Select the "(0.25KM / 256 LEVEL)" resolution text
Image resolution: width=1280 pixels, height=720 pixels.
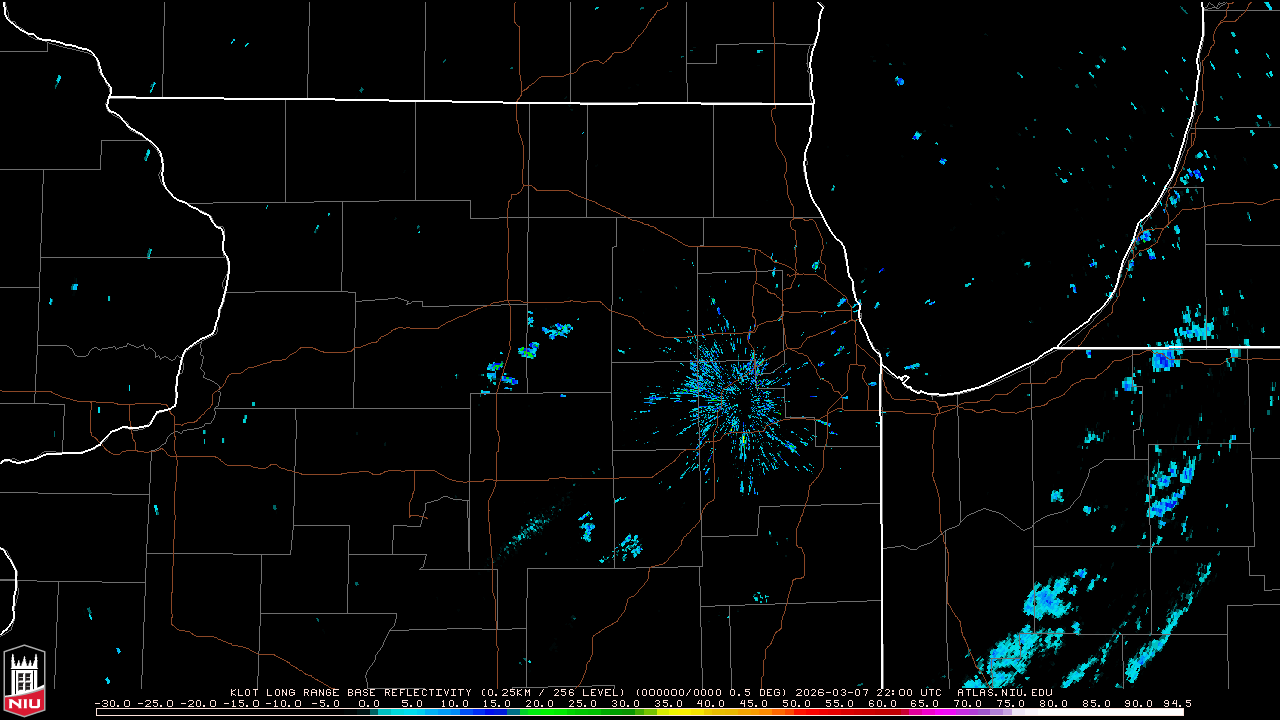[x=552, y=692]
